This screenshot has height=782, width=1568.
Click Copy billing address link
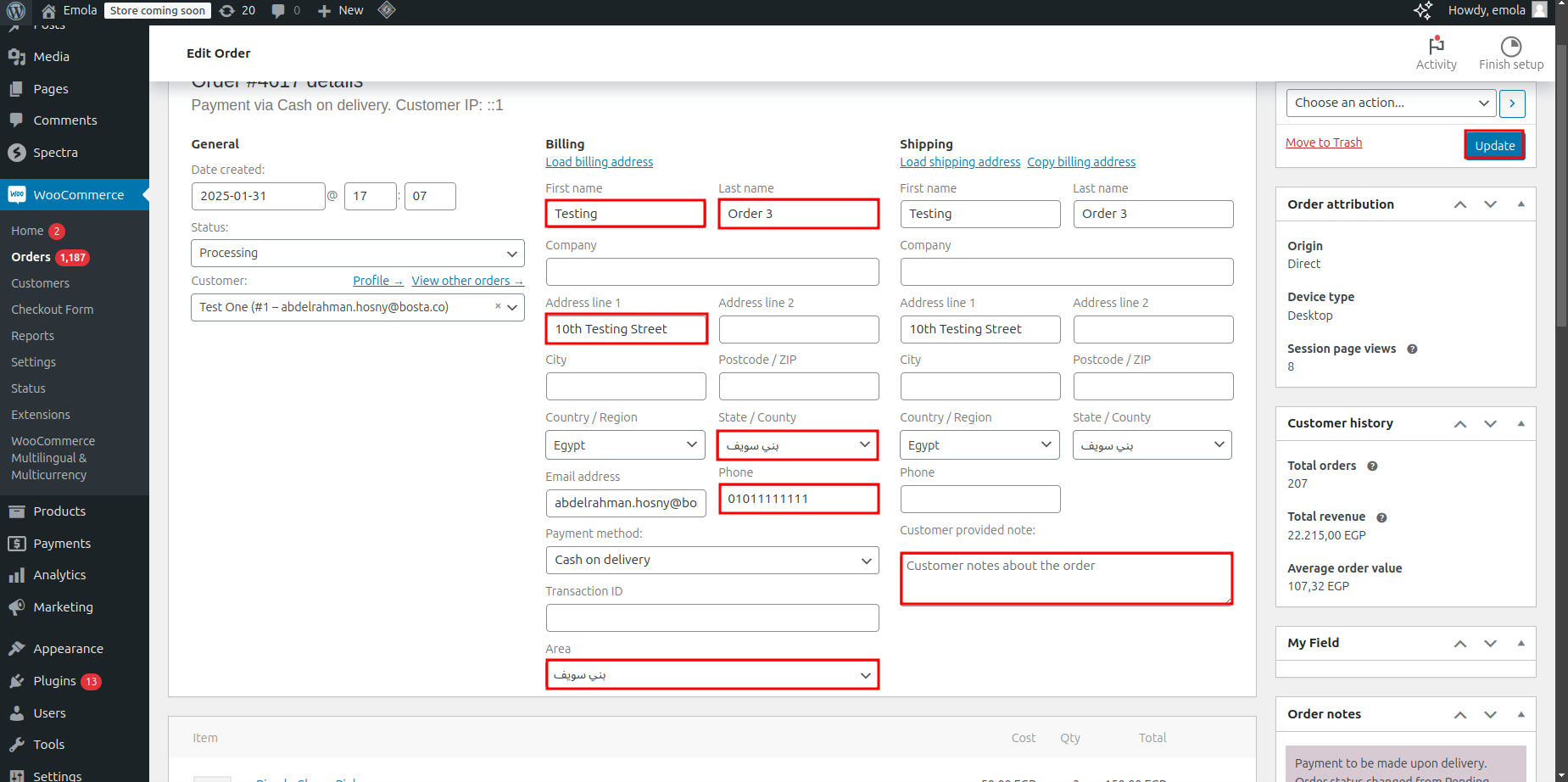(1081, 162)
